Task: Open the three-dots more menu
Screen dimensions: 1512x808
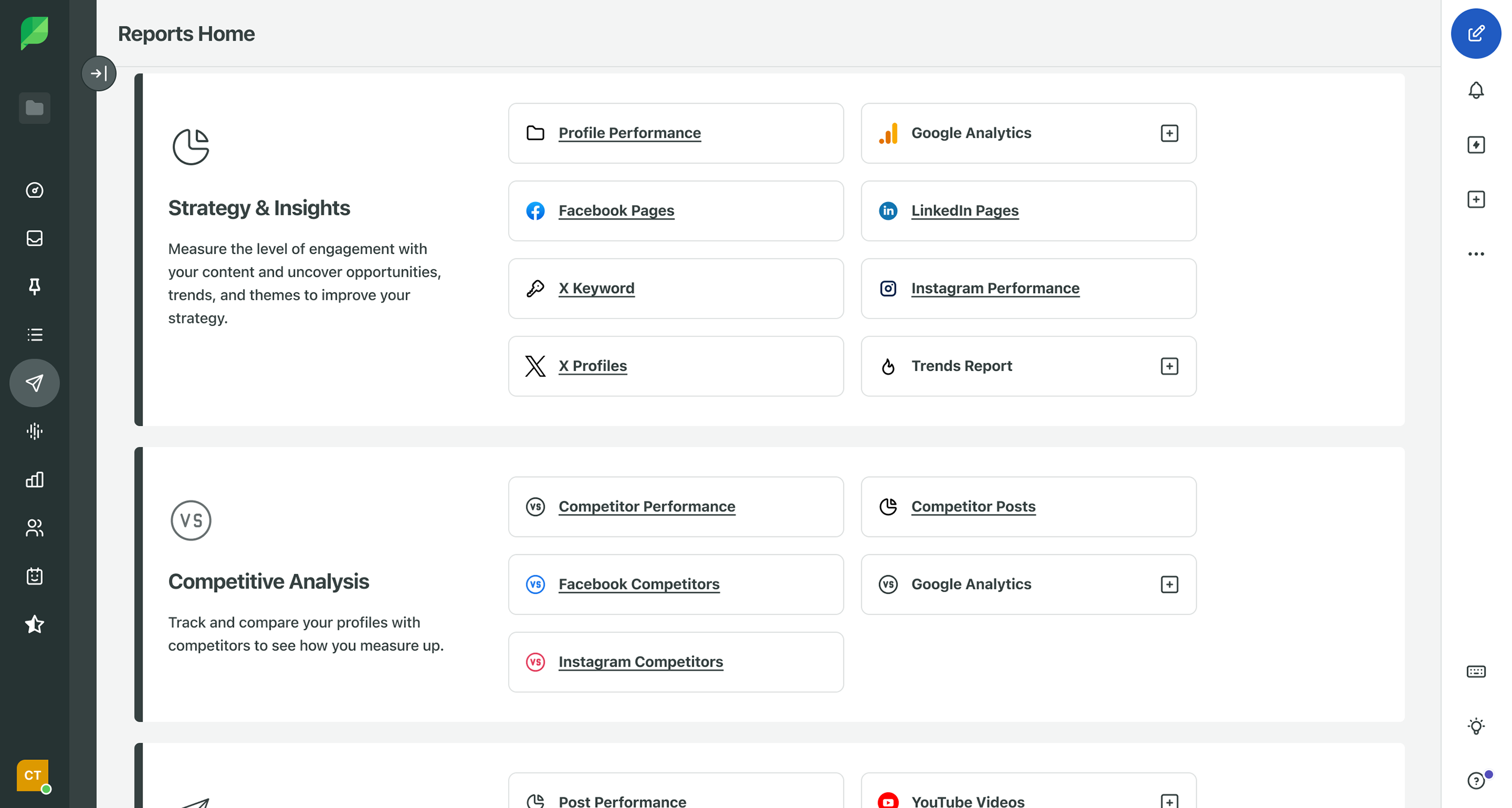Action: [x=1476, y=254]
